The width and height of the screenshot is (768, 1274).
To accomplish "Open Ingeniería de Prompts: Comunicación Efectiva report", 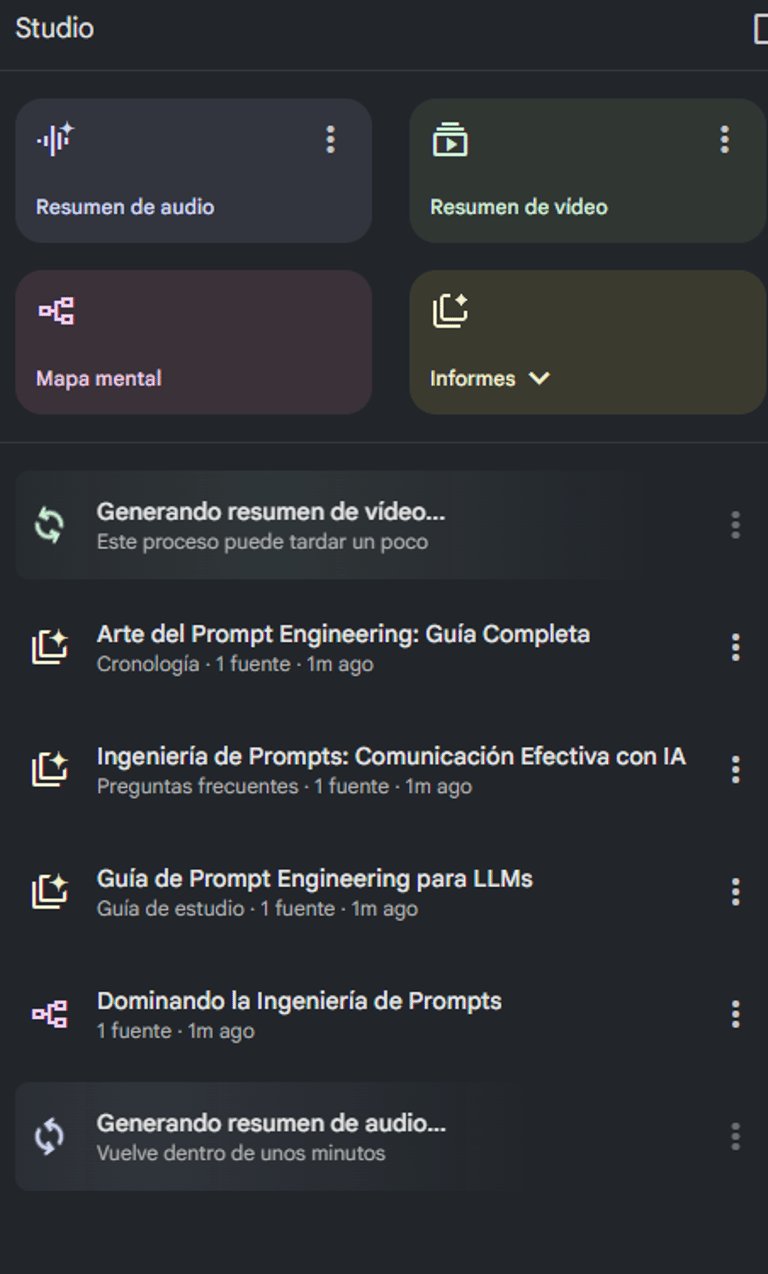I will [x=390, y=757].
